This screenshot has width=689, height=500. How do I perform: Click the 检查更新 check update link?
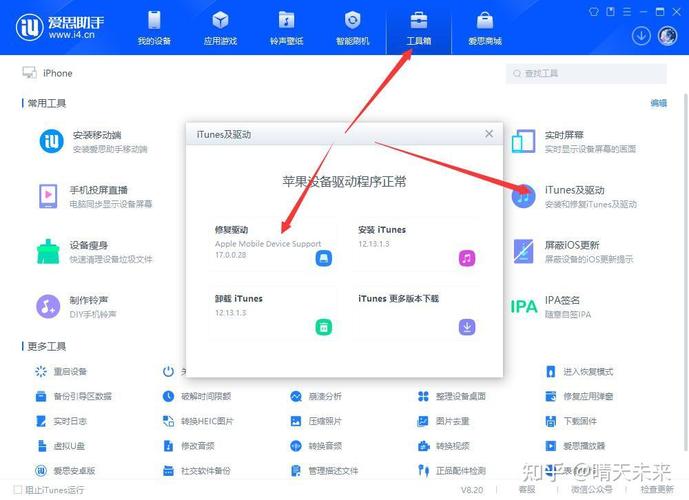(657, 489)
